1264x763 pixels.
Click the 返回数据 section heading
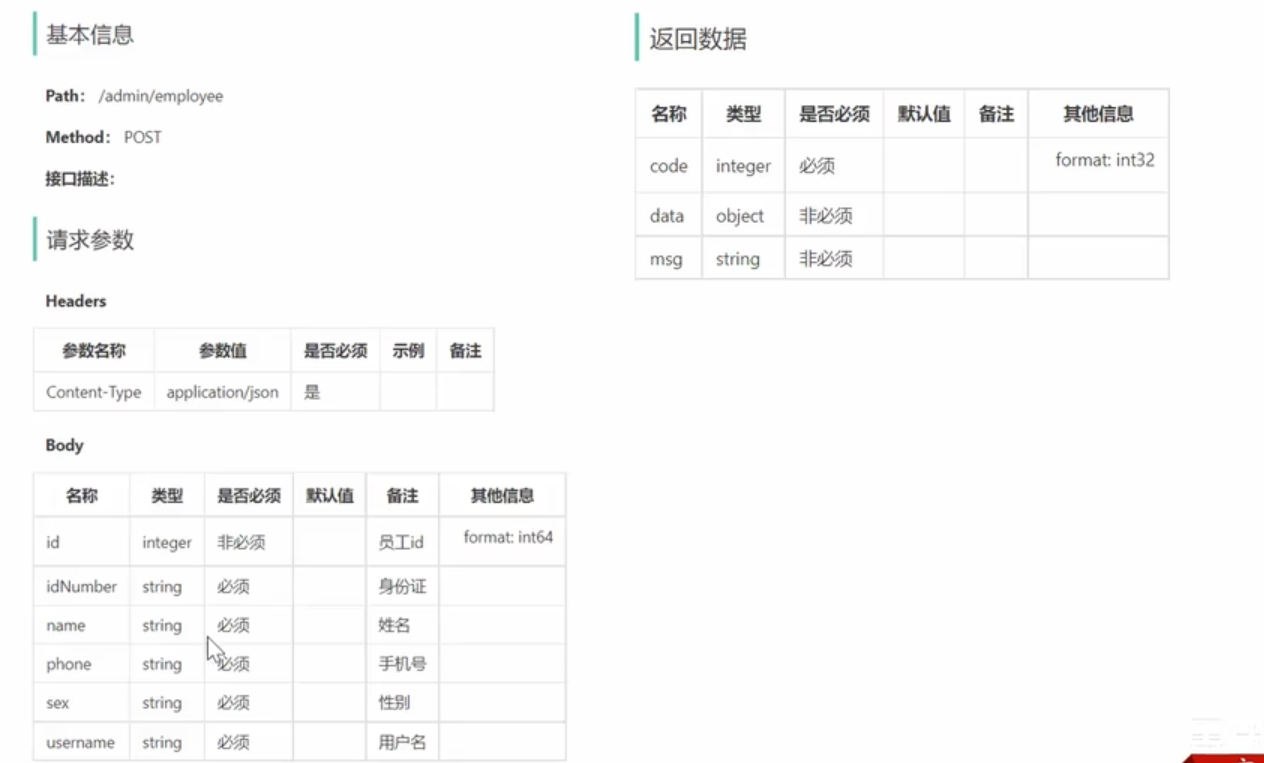698,39
